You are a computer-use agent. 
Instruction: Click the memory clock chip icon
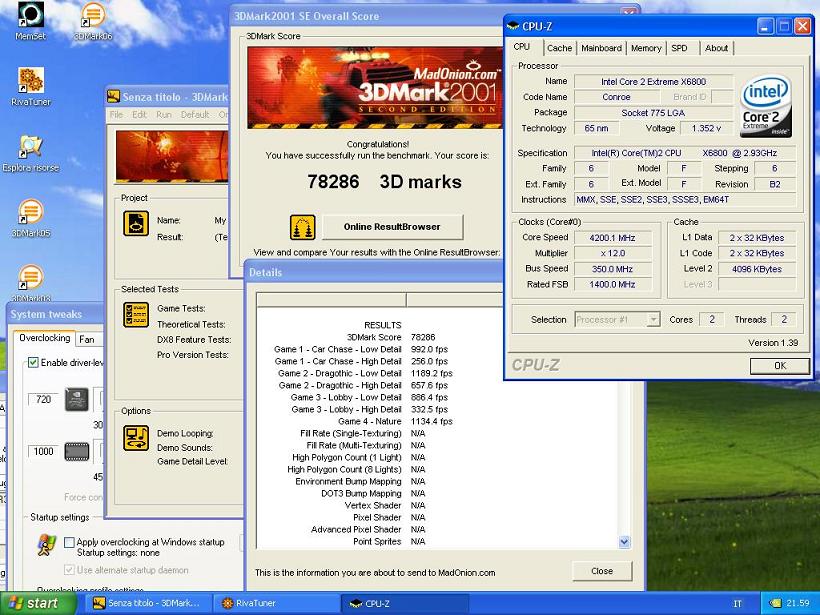click(x=76, y=451)
